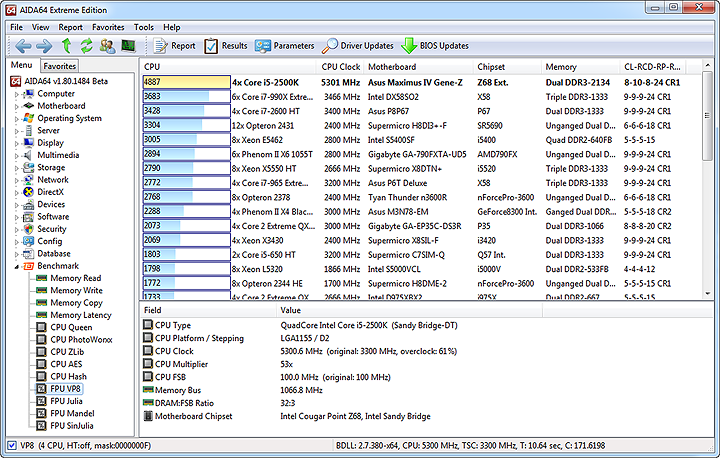Select the Memory Write benchmark
Image resolution: width=720 pixels, height=458 pixels.
76,290
